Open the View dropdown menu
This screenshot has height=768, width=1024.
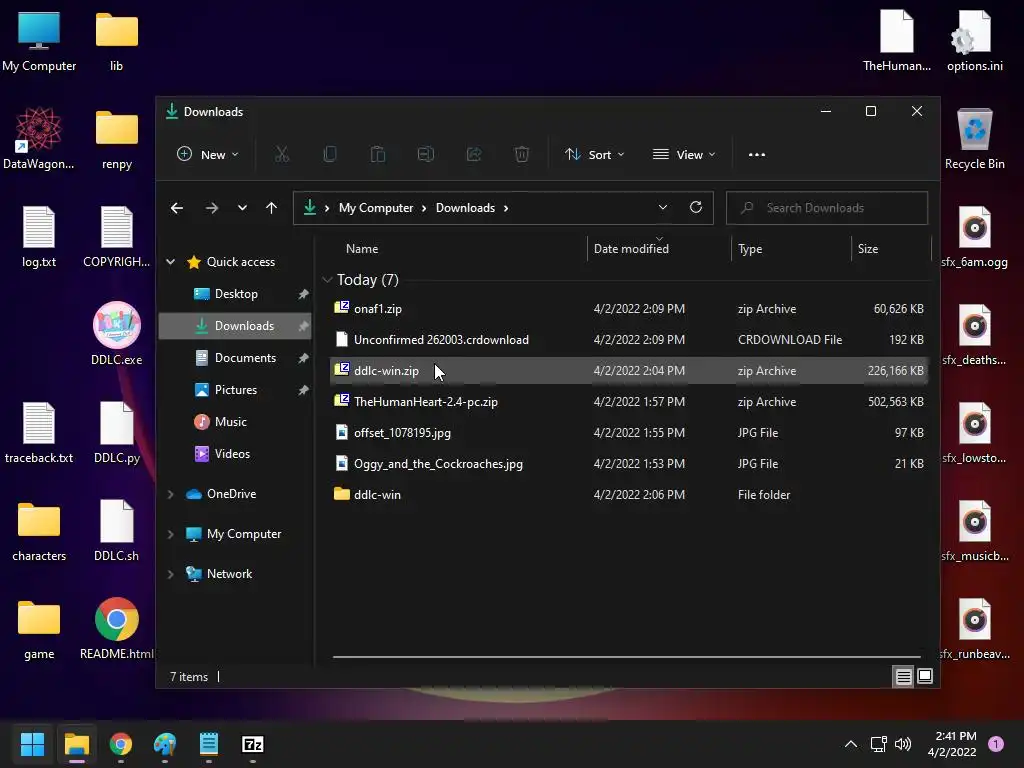coord(684,154)
